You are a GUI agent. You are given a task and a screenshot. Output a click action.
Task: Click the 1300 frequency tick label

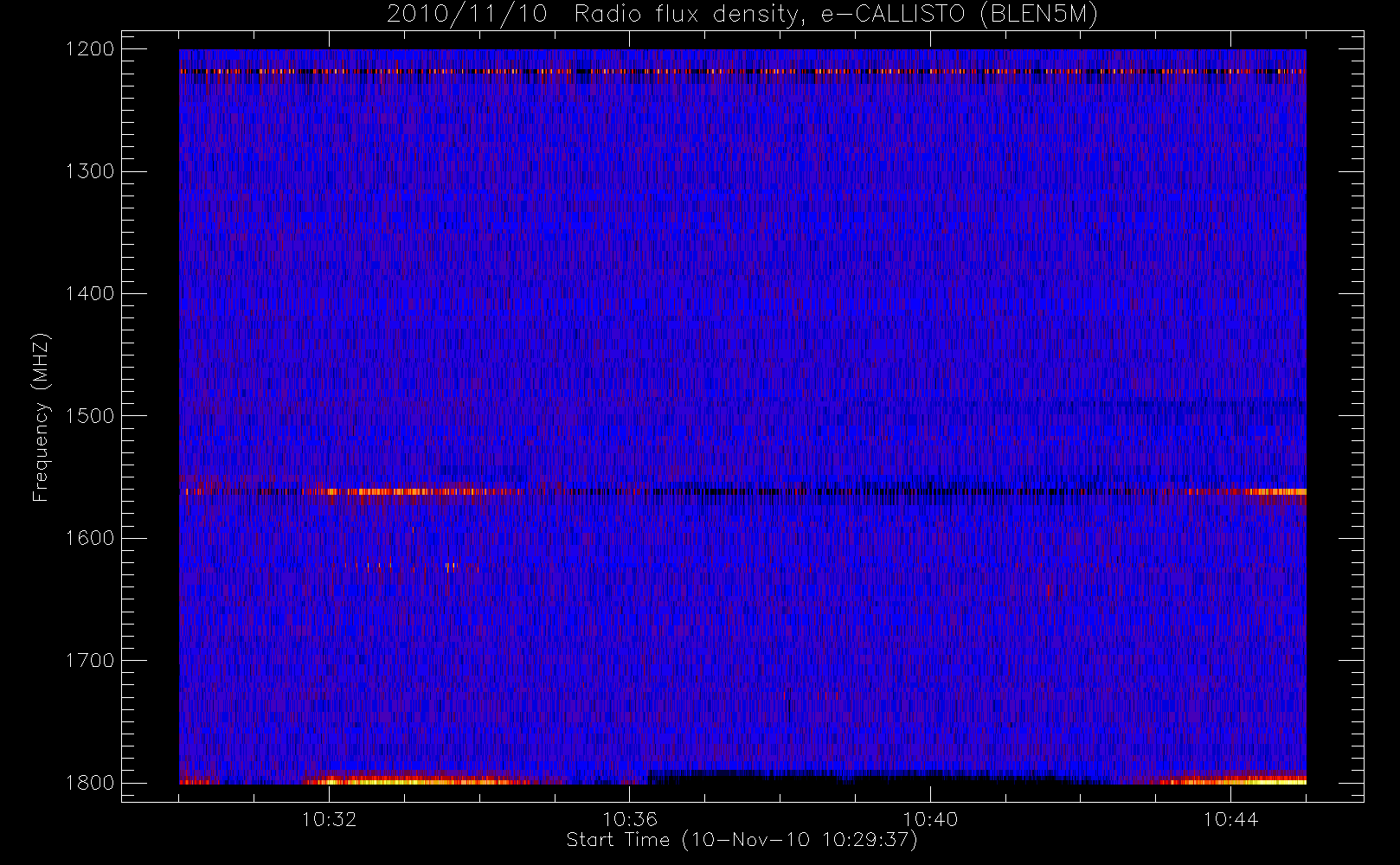(x=90, y=171)
